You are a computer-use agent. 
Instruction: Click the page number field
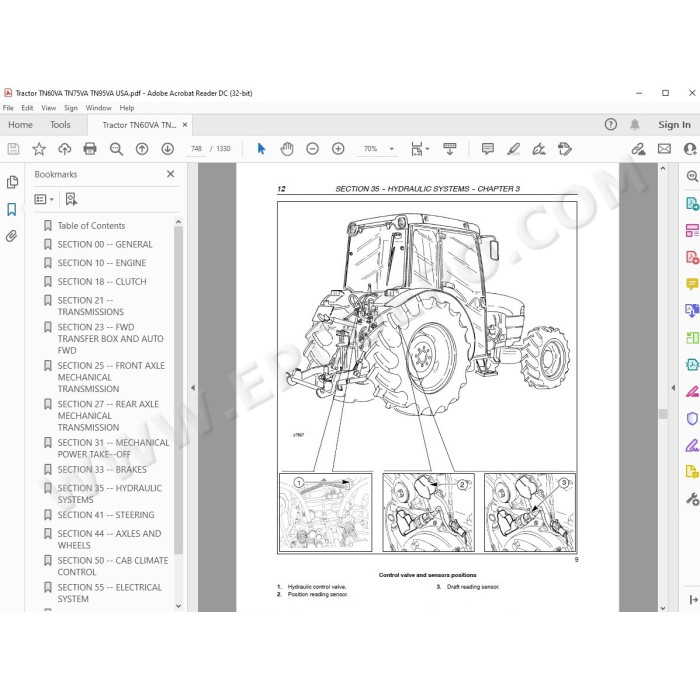pyautogui.click(x=196, y=149)
